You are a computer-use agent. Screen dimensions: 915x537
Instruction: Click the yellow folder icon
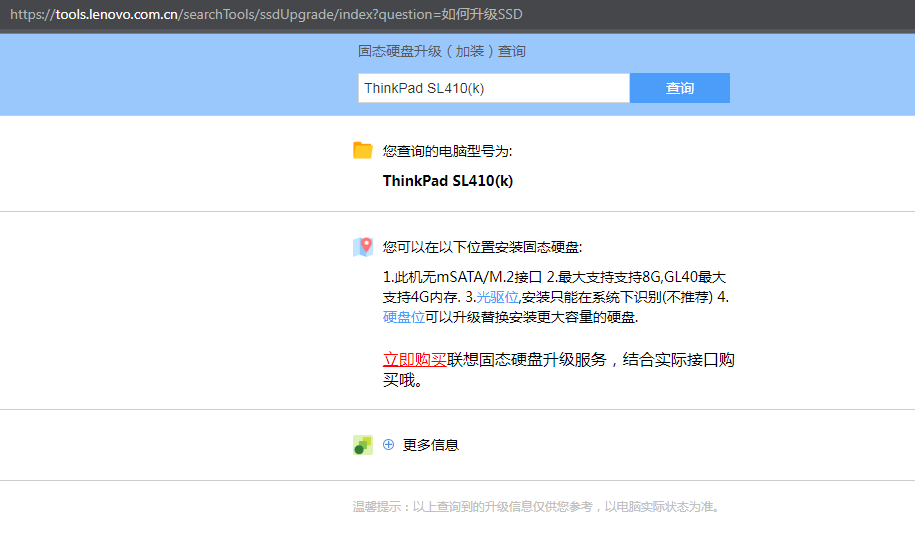pyautogui.click(x=362, y=151)
